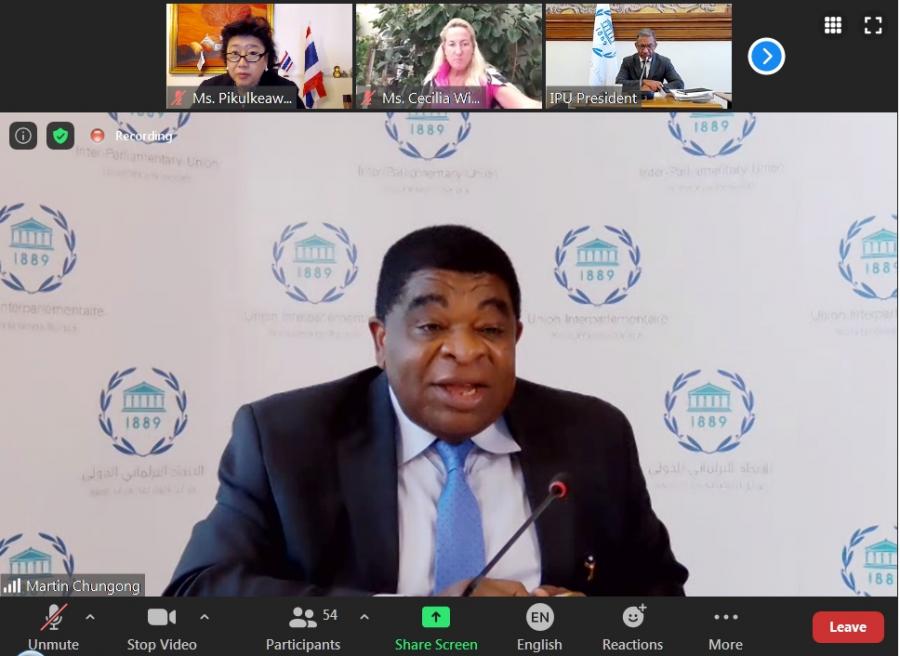Switch to gallery view grid icon
Screen dimensions: 900x656
pos(832,26)
